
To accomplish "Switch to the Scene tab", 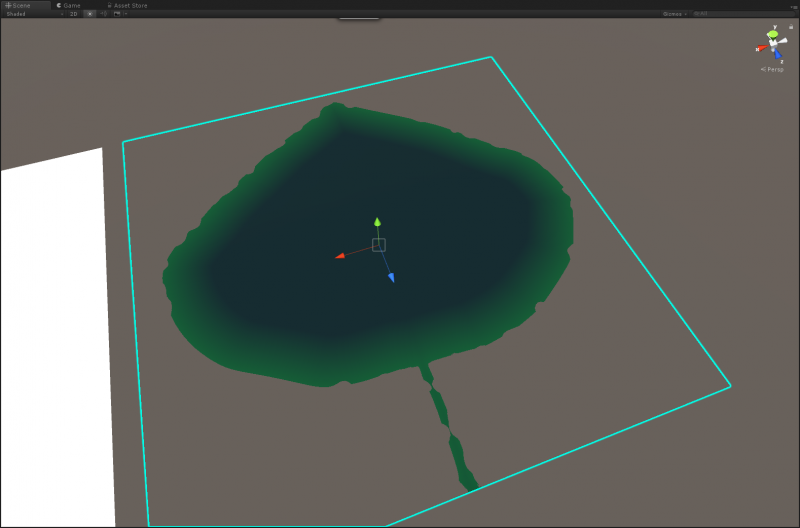I will coord(19,5).
